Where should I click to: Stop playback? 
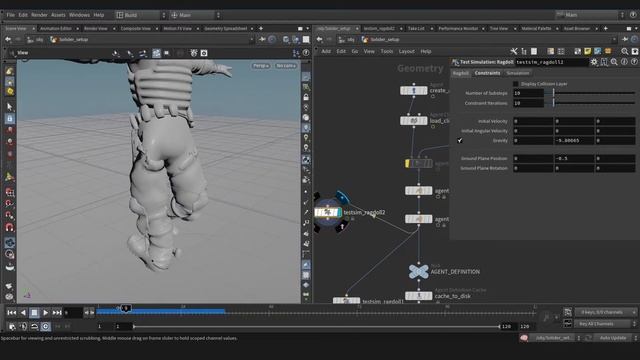pos(34,313)
